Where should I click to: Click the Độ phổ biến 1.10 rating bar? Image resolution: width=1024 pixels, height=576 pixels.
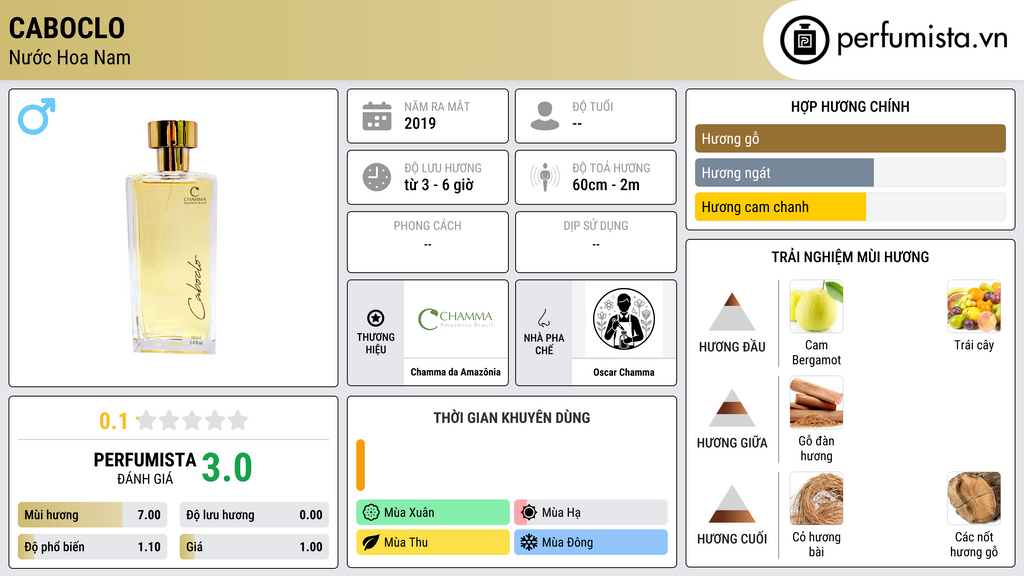point(92,547)
